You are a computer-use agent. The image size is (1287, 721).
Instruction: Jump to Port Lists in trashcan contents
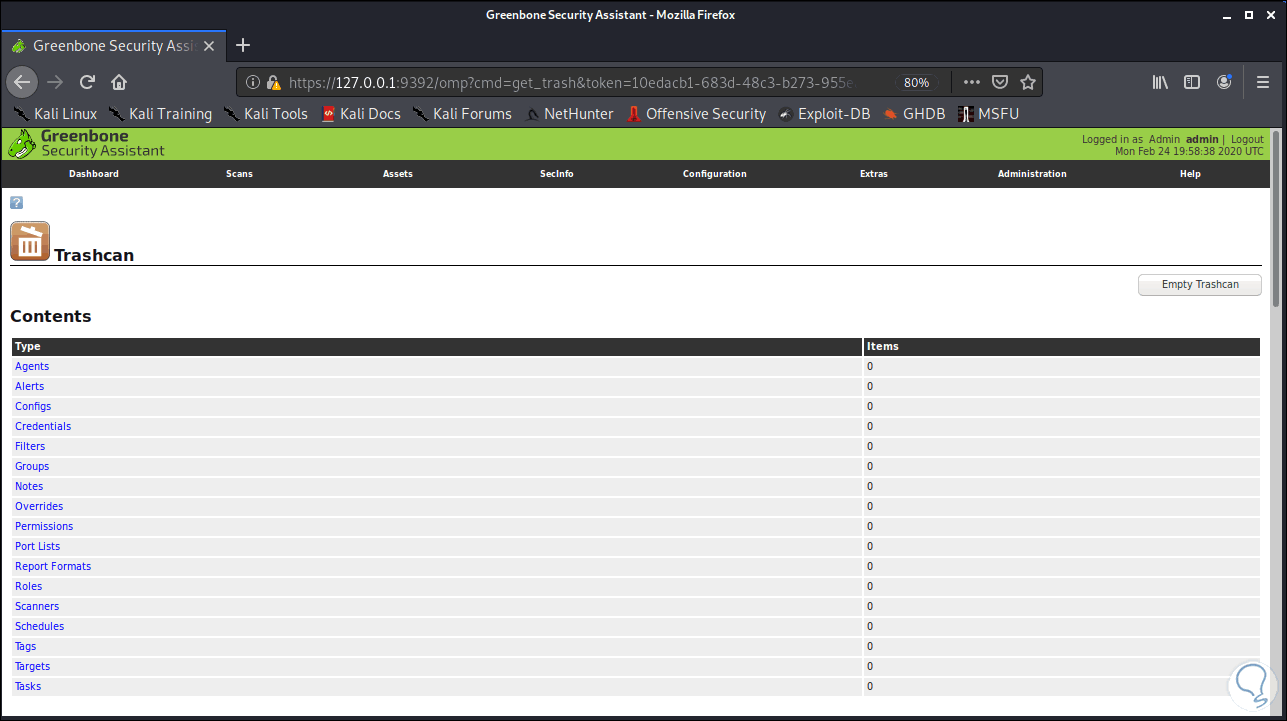38,546
